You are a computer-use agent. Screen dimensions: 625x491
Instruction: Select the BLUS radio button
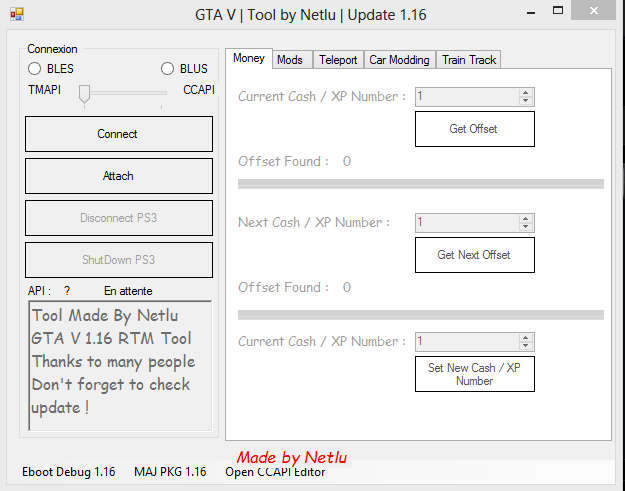[x=167, y=69]
